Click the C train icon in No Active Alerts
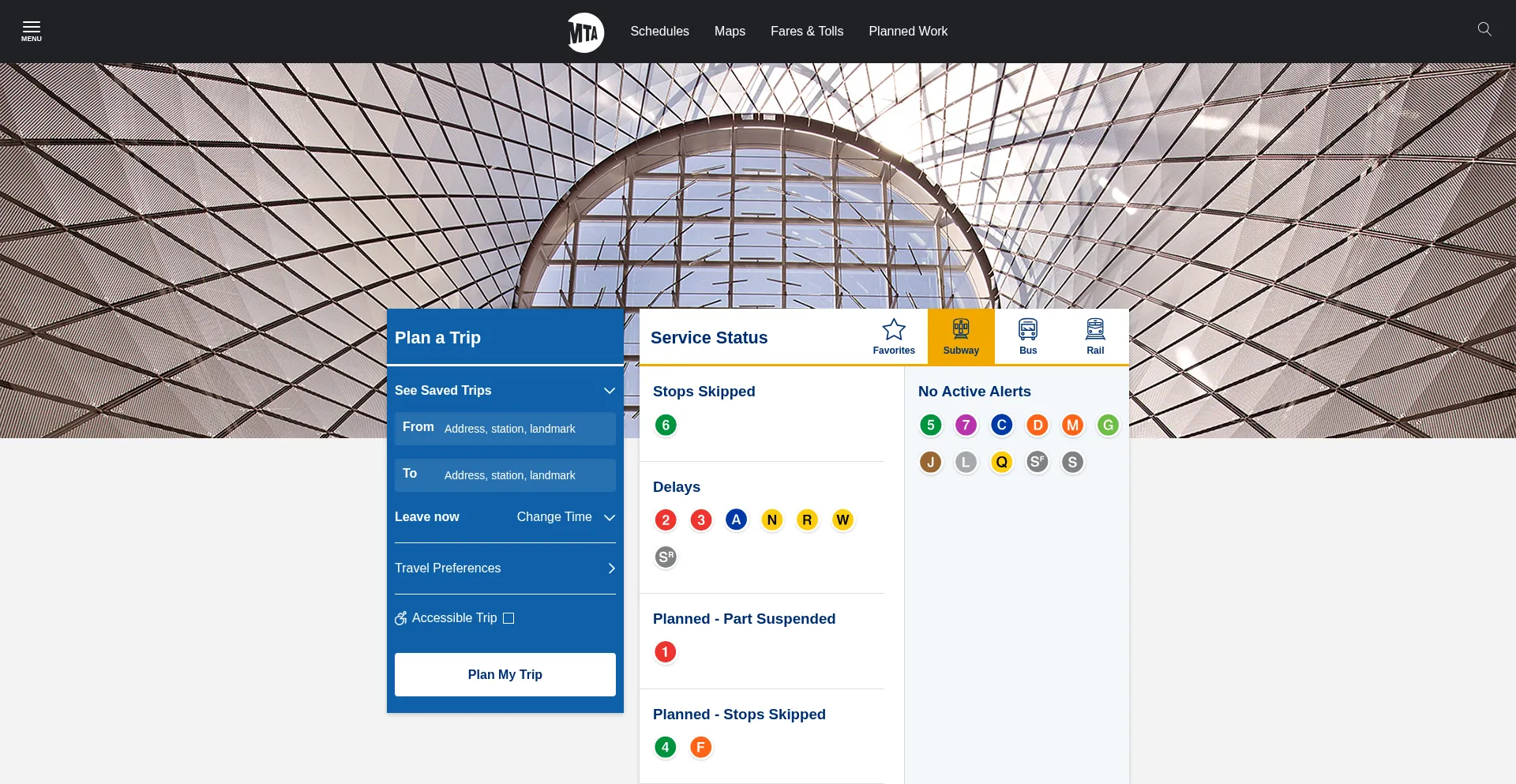The height and width of the screenshot is (784, 1516). click(1002, 426)
